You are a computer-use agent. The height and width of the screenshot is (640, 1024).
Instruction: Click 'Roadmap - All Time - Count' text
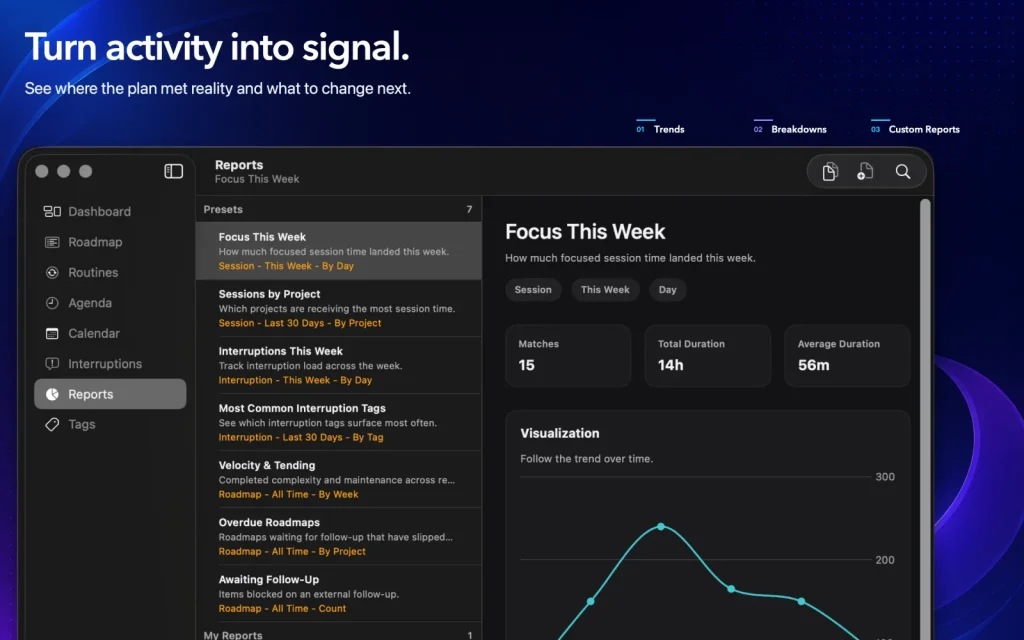click(x=282, y=608)
